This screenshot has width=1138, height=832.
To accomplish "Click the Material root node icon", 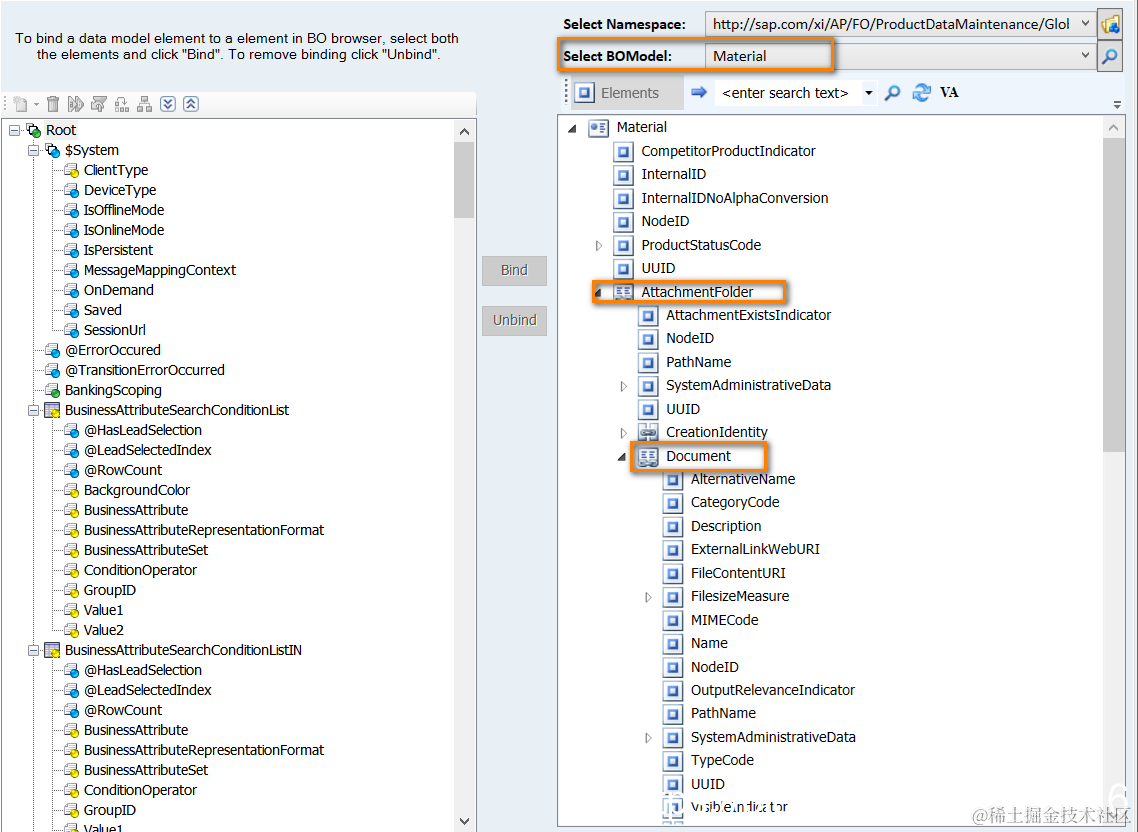I will (x=598, y=128).
